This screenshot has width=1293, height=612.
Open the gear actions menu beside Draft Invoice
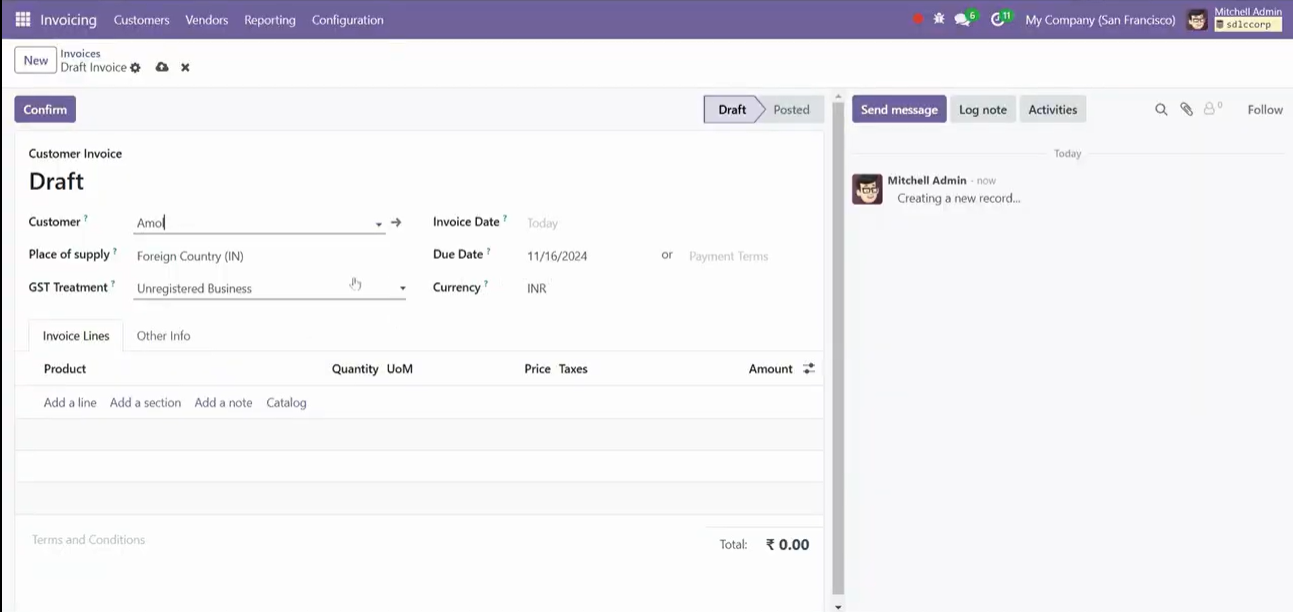click(136, 68)
